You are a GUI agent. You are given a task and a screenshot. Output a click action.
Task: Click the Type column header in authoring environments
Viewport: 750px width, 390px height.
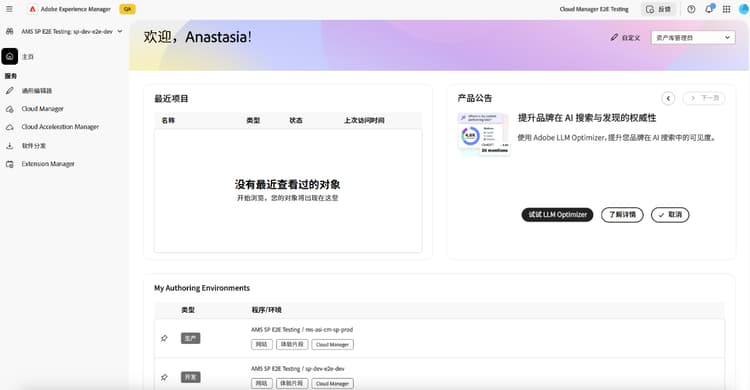click(x=188, y=310)
